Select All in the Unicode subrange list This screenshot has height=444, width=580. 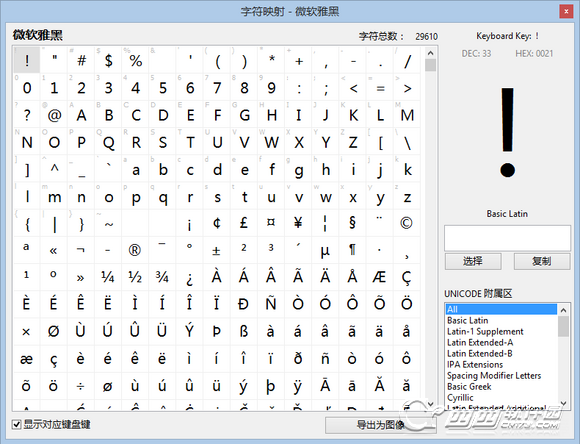coord(501,309)
